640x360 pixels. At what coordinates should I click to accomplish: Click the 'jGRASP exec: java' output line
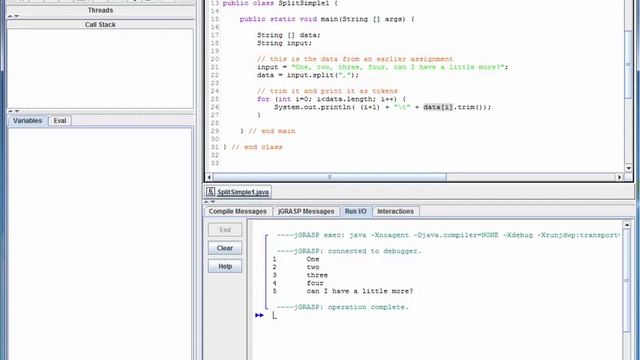pos(448,235)
